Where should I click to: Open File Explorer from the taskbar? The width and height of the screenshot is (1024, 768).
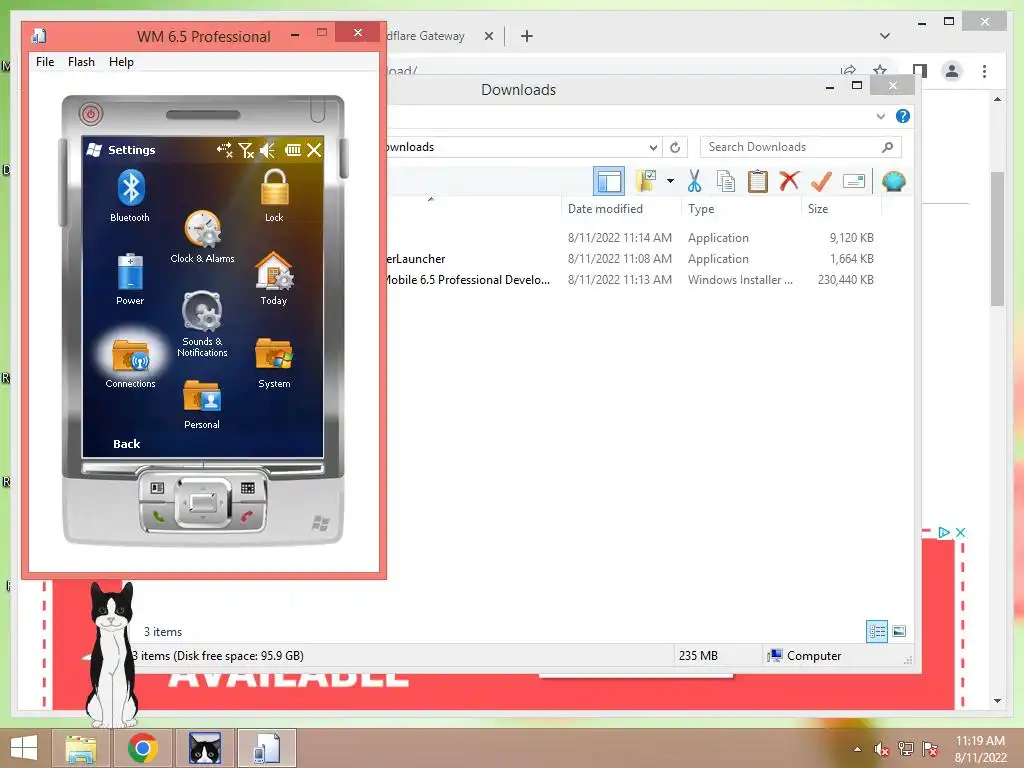click(81, 748)
